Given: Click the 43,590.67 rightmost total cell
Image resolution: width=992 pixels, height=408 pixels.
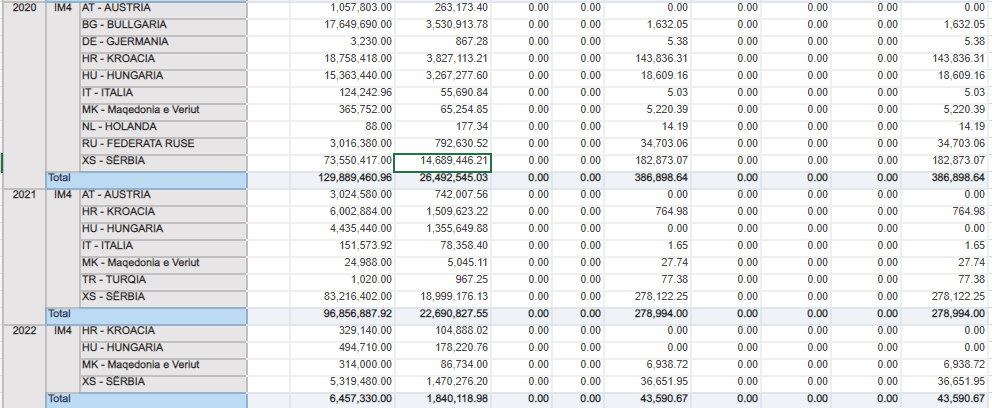Looking at the screenshot, I should (946, 400).
